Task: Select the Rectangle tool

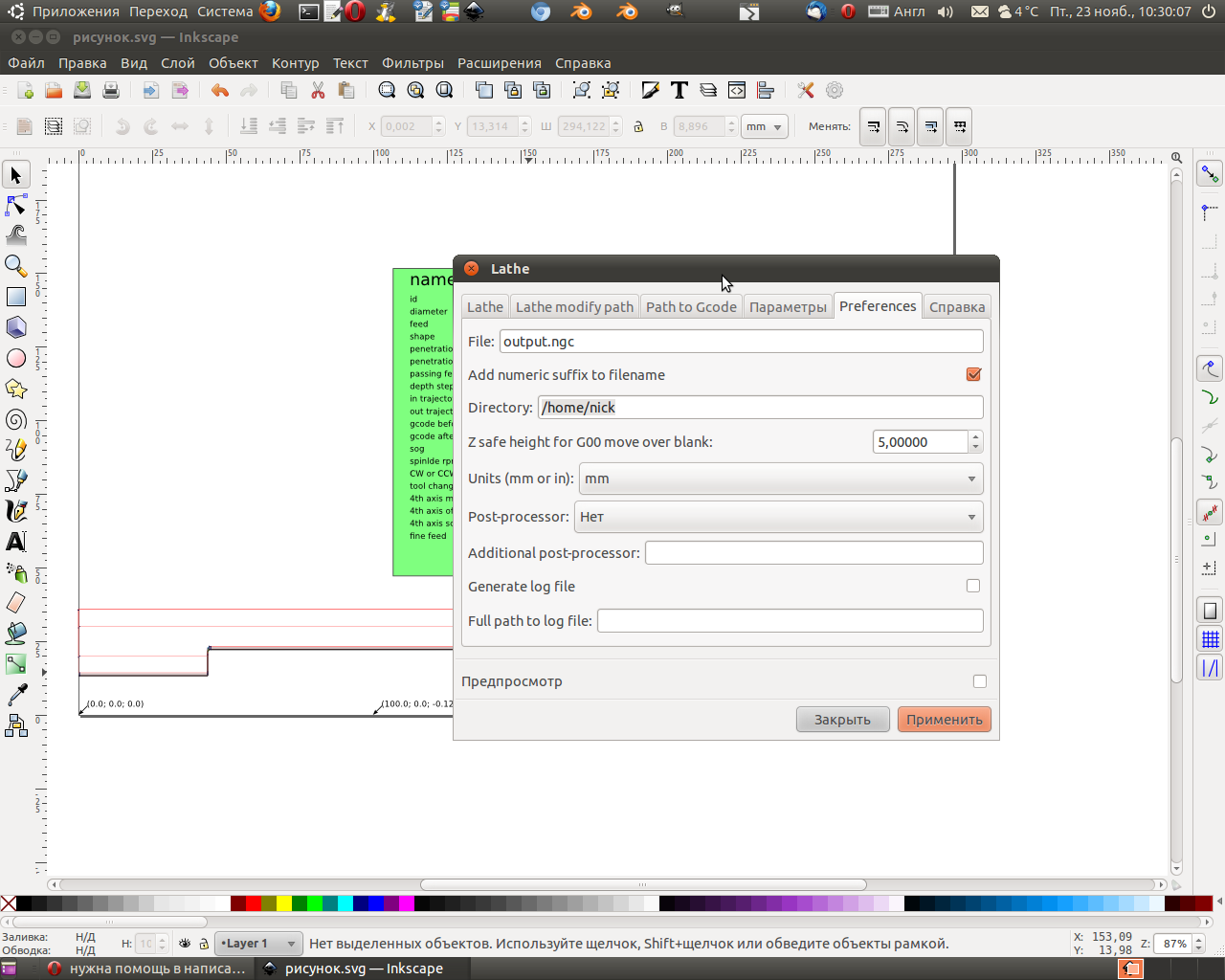Action: [16, 298]
